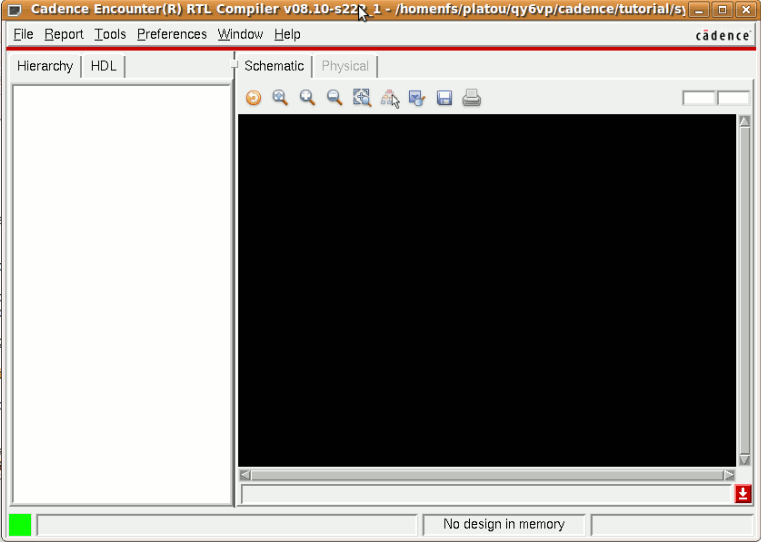761x542 pixels.
Task: Click the window menu icon in title bar
Action: (x=16, y=10)
